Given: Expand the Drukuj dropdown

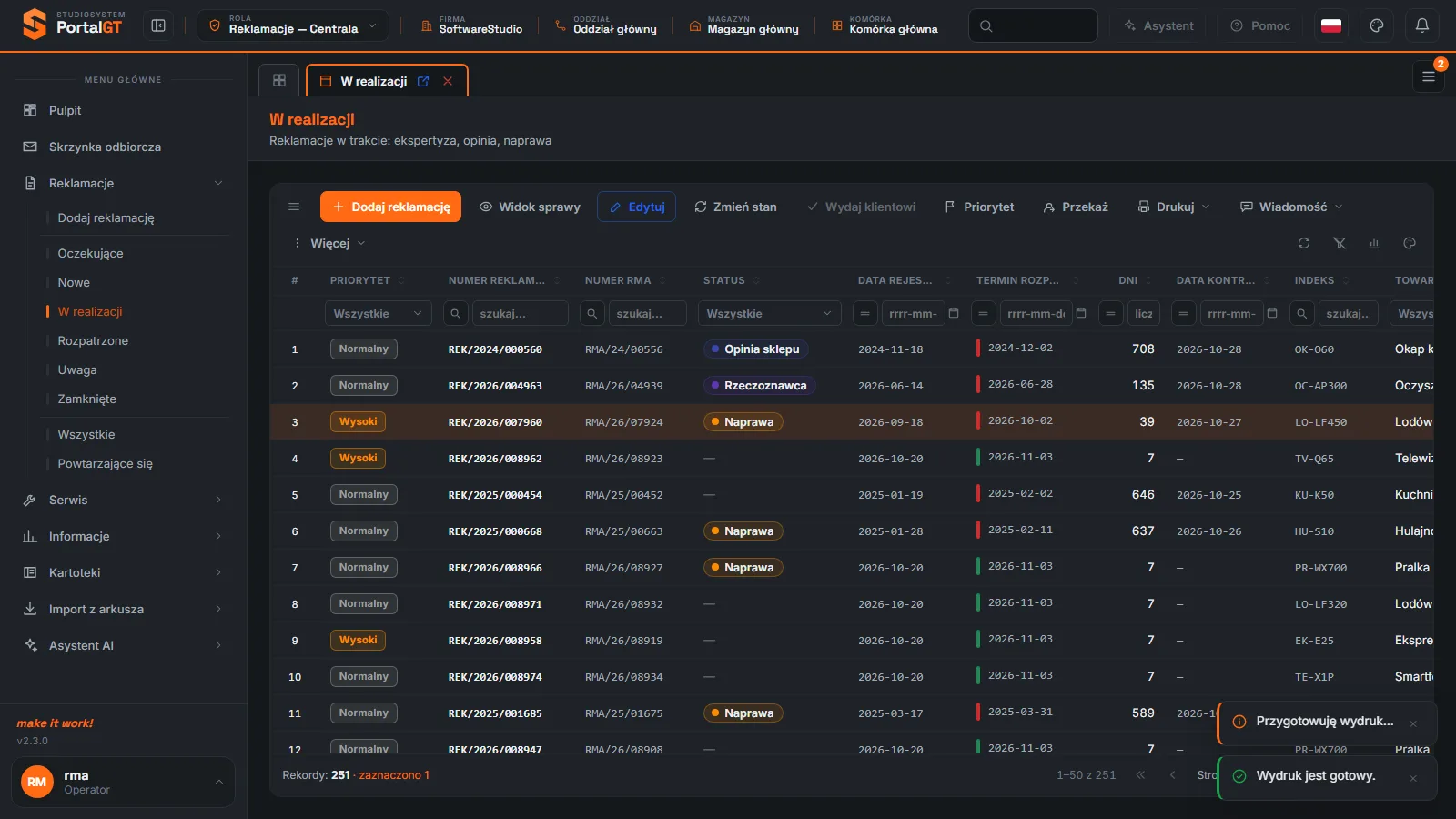Looking at the screenshot, I should tap(1174, 207).
